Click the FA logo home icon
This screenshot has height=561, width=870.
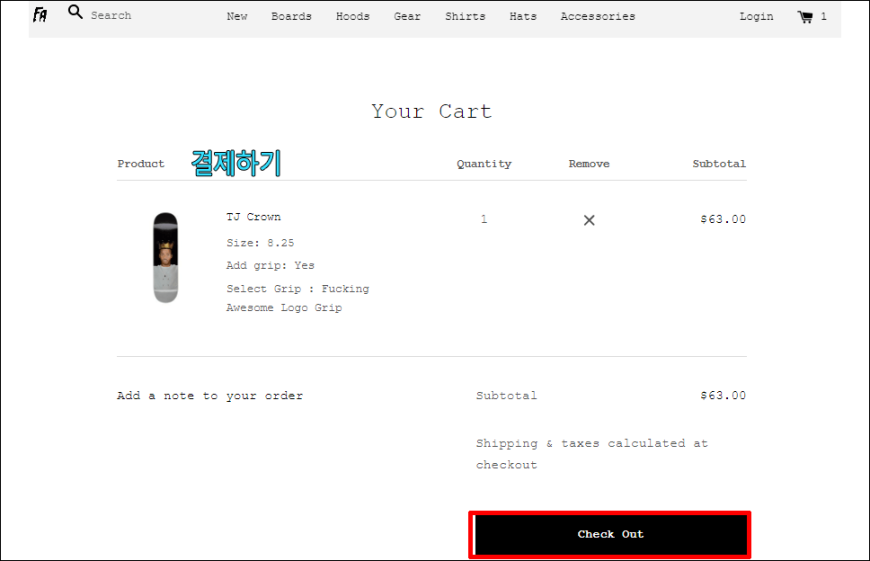[x=40, y=14]
